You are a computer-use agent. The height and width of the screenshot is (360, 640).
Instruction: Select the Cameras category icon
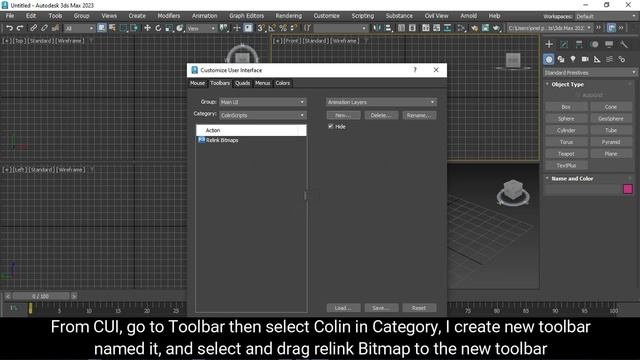[585, 59]
